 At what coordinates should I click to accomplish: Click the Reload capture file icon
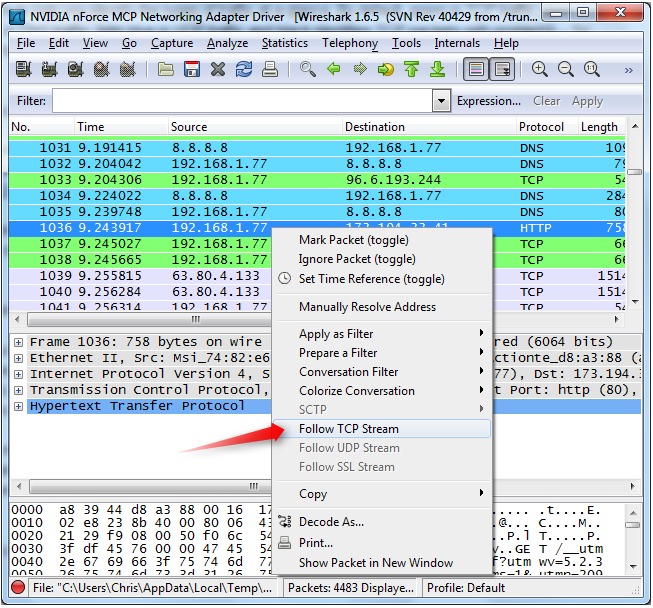(244, 70)
